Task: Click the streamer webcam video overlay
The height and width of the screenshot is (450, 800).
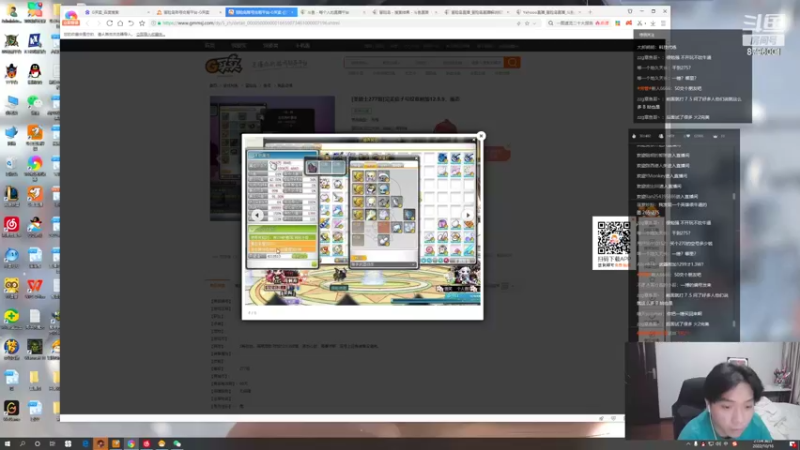Action: 712,390
